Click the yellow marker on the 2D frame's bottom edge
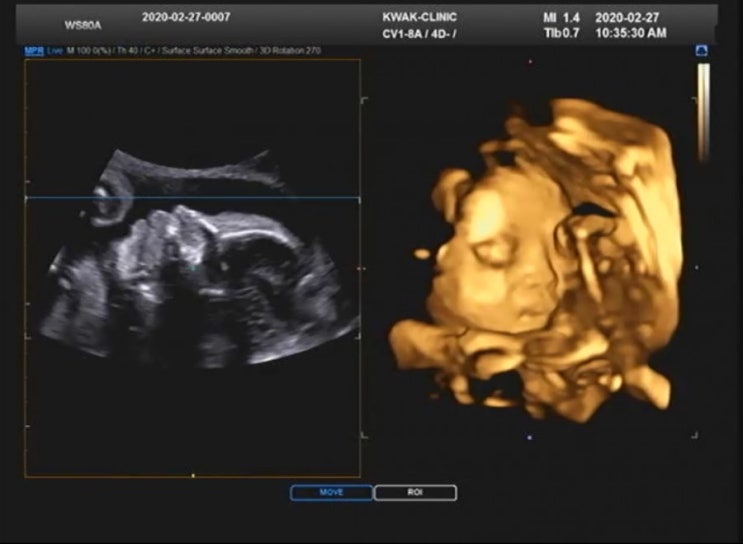The width and height of the screenshot is (743, 544). (193, 475)
